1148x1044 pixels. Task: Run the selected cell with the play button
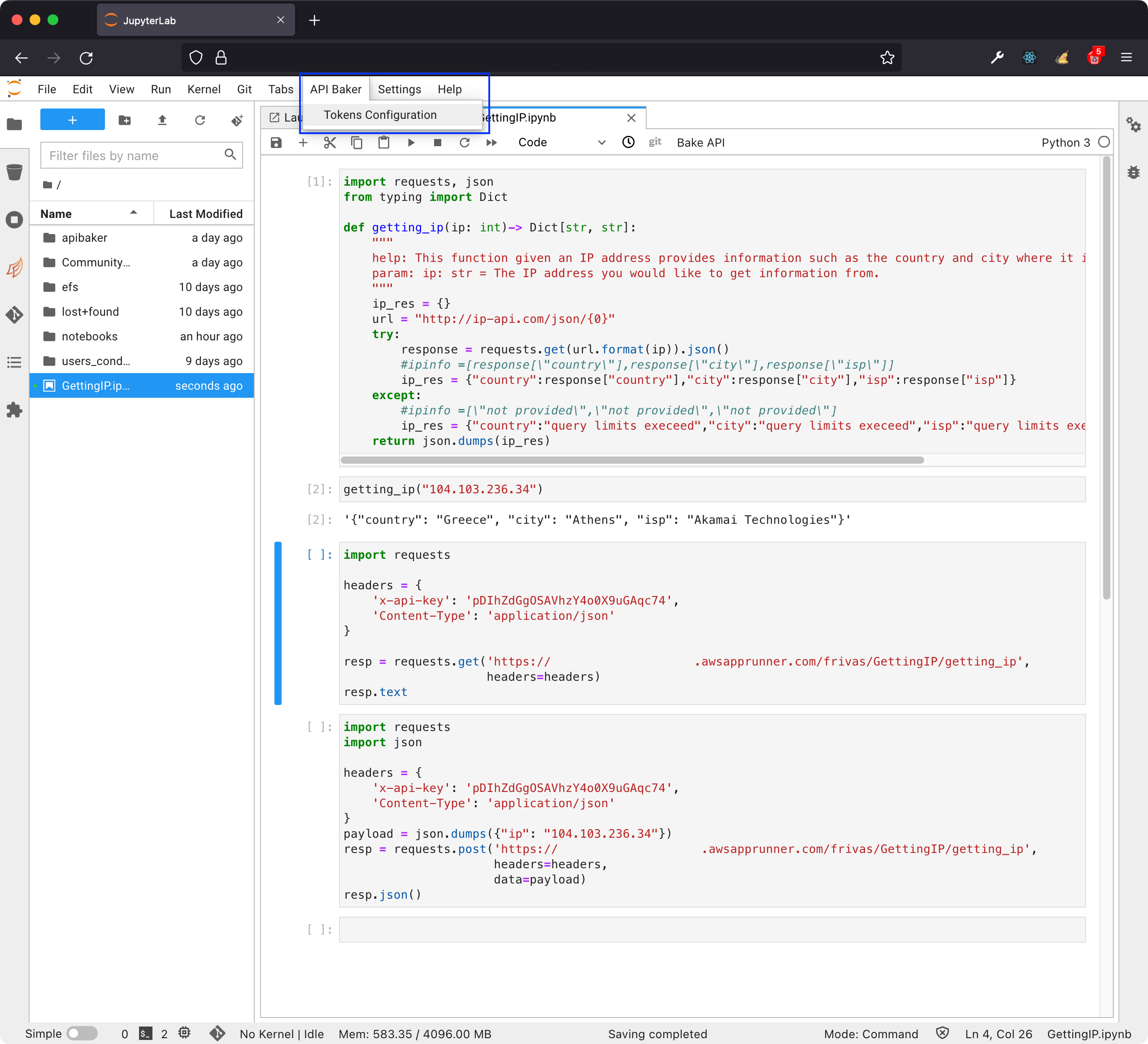point(411,143)
